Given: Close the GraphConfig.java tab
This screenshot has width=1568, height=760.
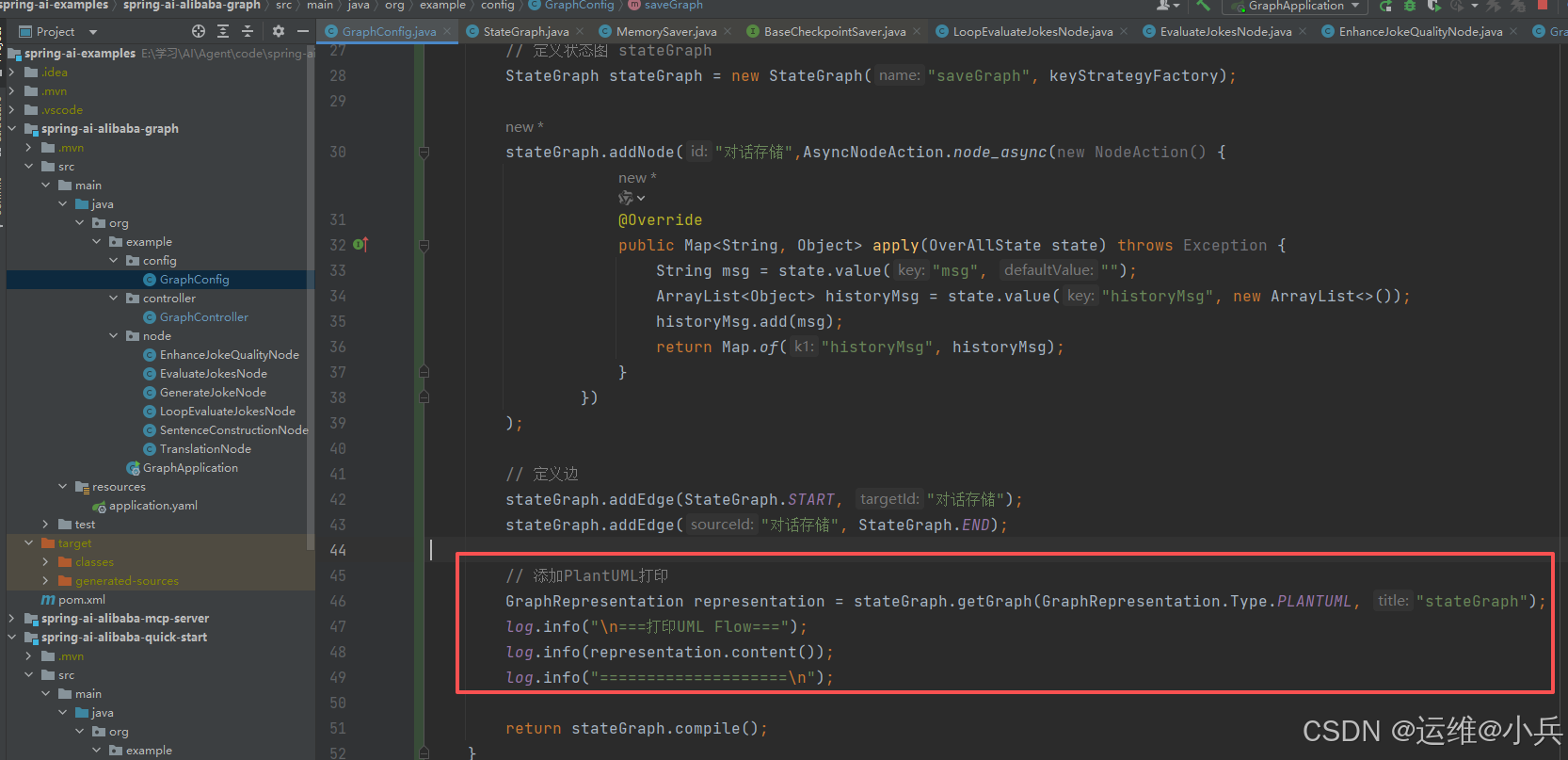Looking at the screenshot, I should point(447,31).
